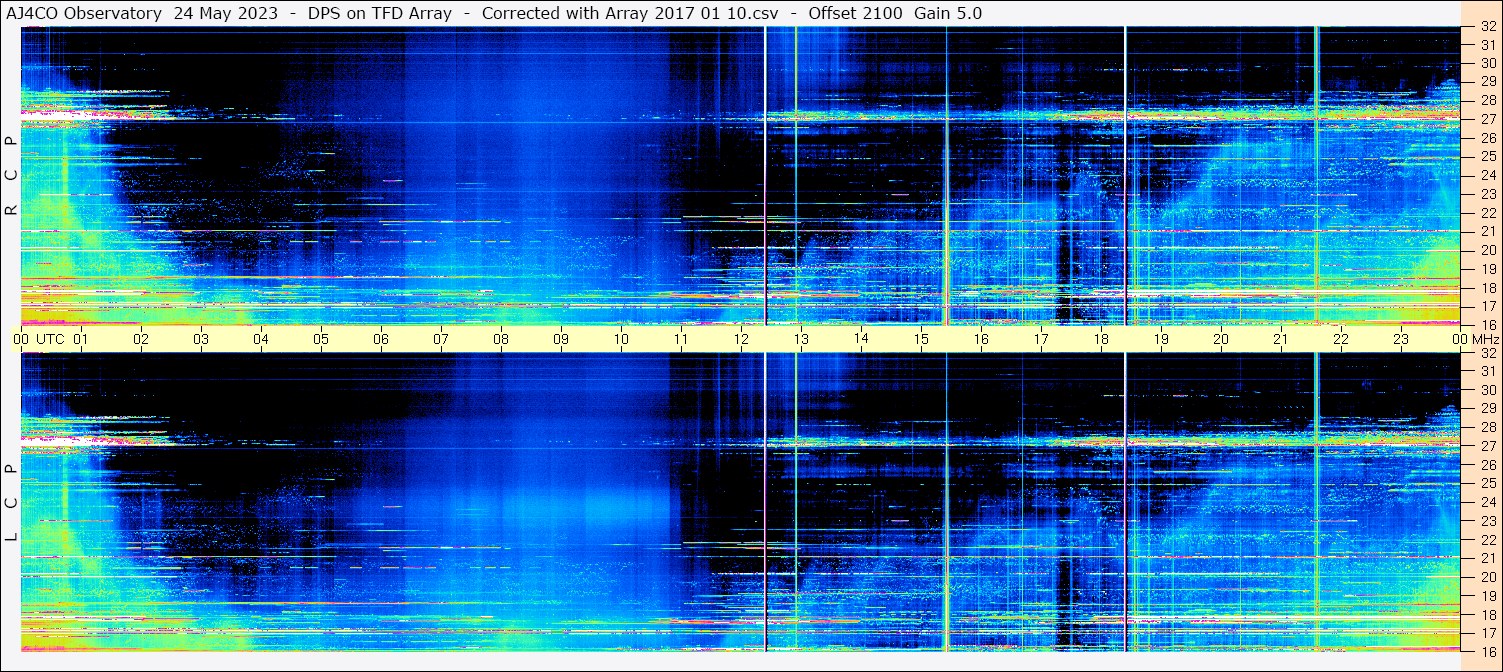
Task: Select the '08' hour tick label
Action: pos(501,339)
